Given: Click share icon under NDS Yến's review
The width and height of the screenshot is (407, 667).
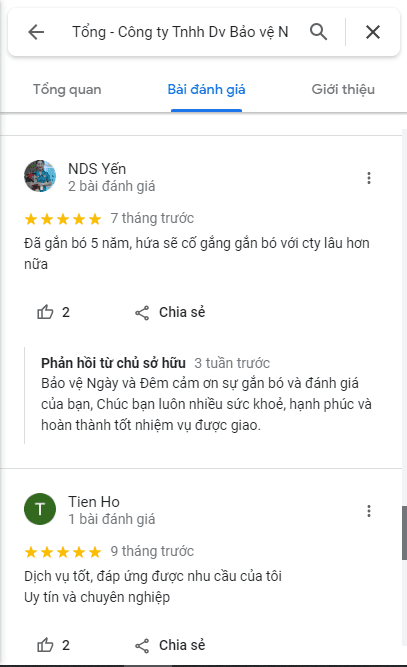Looking at the screenshot, I should 142,313.
